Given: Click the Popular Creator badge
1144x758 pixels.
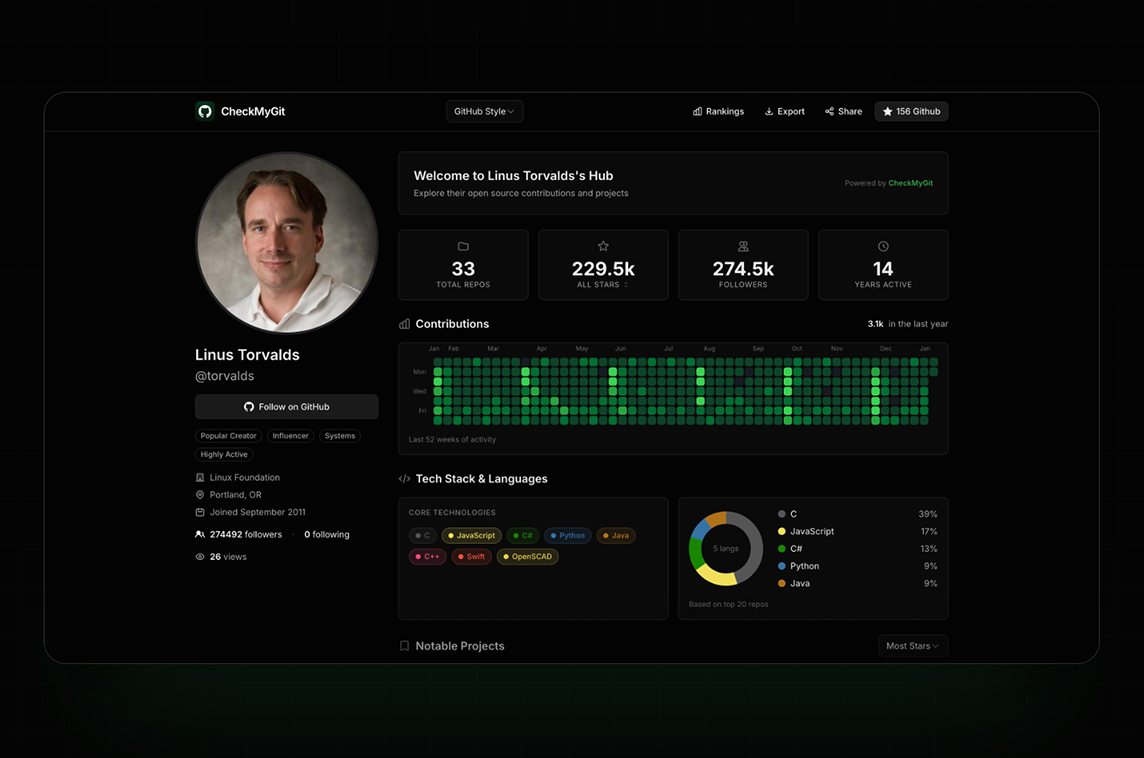Looking at the screenshot, I should pos(228,436).
